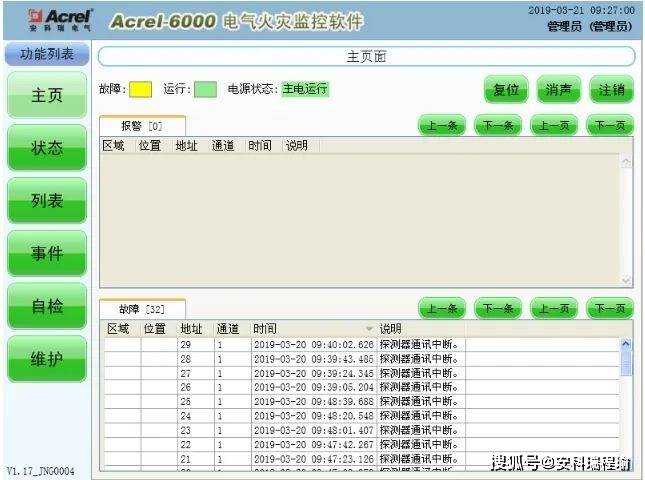645x480 pixels.
Task: Click the date-time display at top right
Action: point(581,10)
